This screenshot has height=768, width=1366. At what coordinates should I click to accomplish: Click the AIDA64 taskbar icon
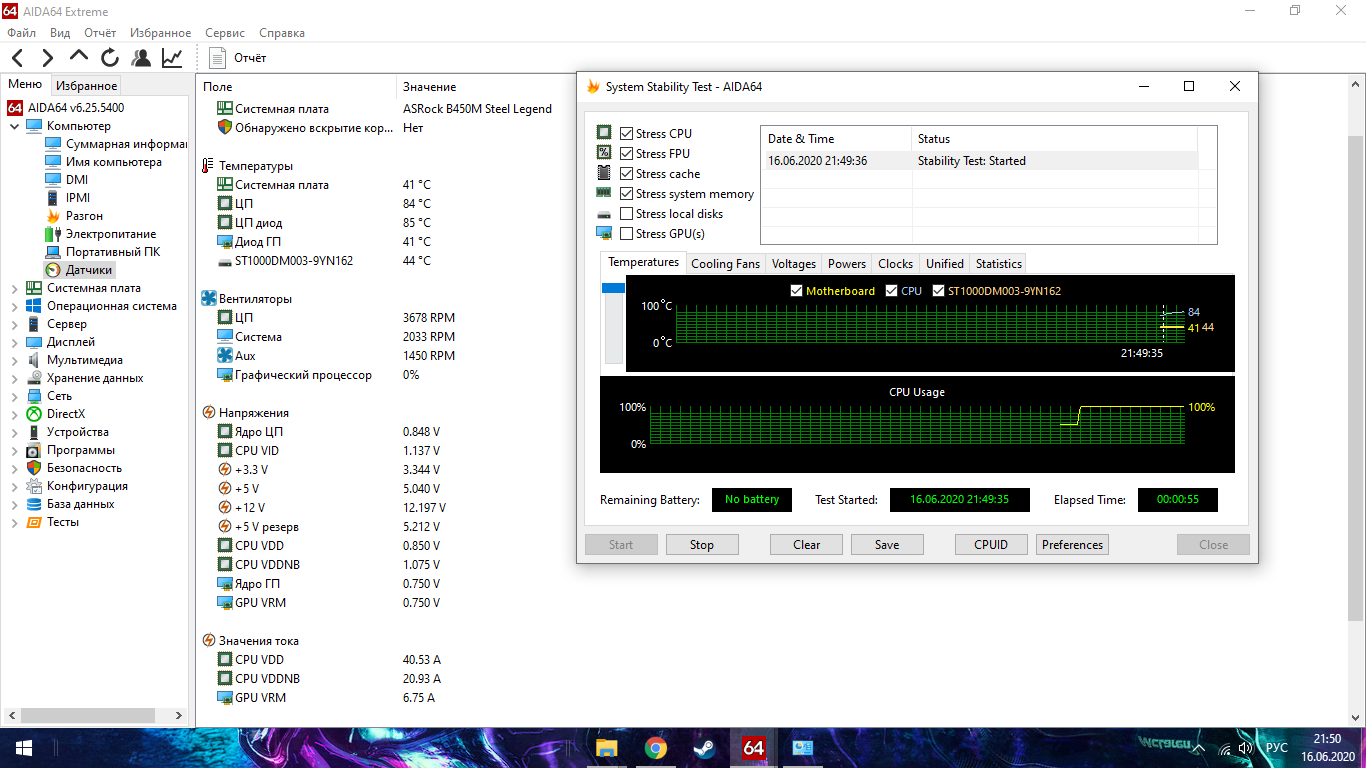pos(753,748)
